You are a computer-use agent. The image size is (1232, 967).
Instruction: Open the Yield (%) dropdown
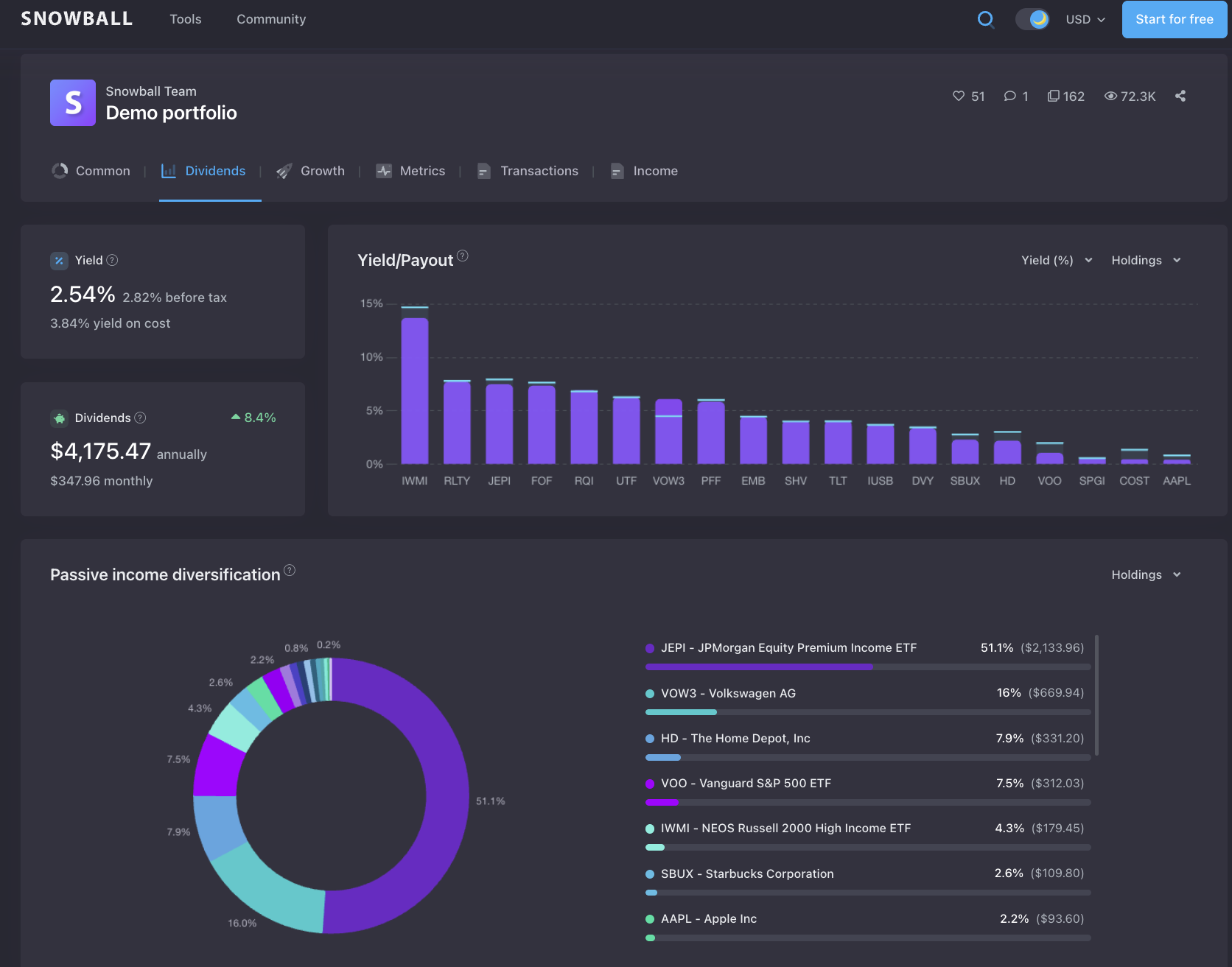point(1057,260)
